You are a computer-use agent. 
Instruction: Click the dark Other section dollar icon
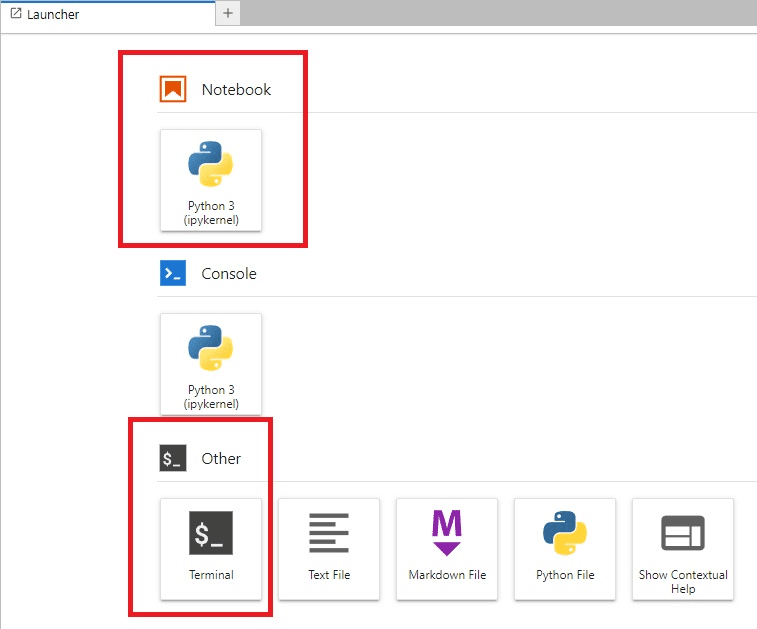[x=173, y=458]
